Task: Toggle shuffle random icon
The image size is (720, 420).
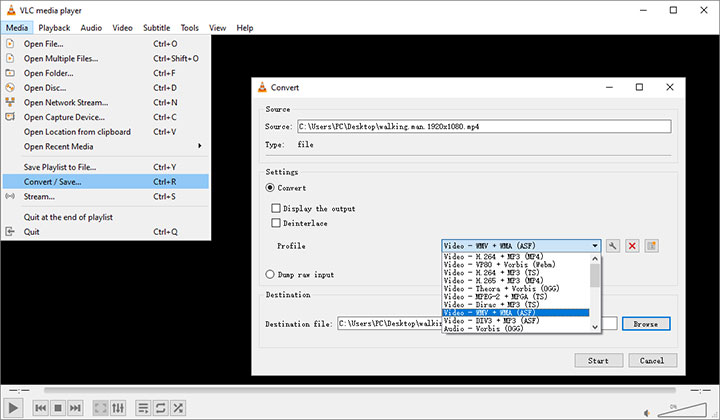Action: 178,408
